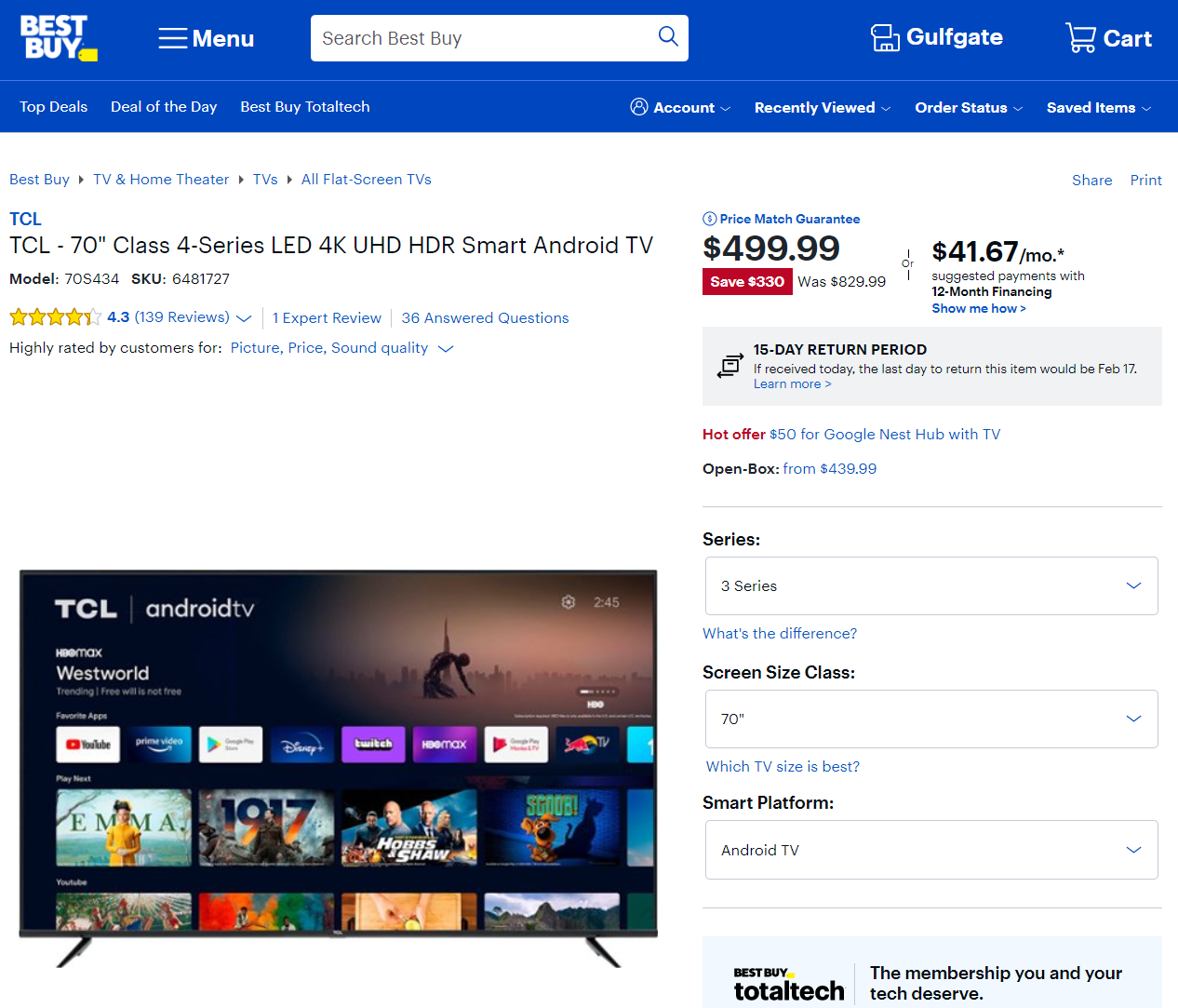1178x1008 pixels.
Task: Open the Gulfgate store locator
Action: (x=936, y=37)
